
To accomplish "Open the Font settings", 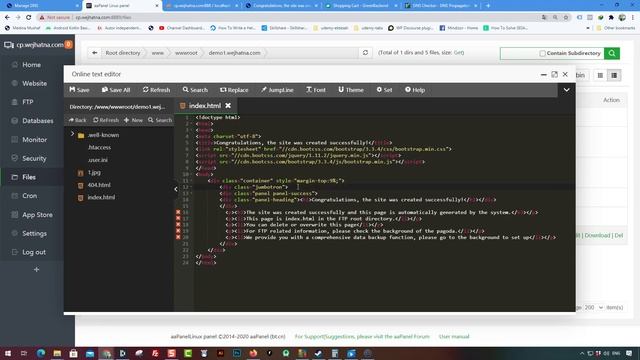I will (x=316, y=90).
